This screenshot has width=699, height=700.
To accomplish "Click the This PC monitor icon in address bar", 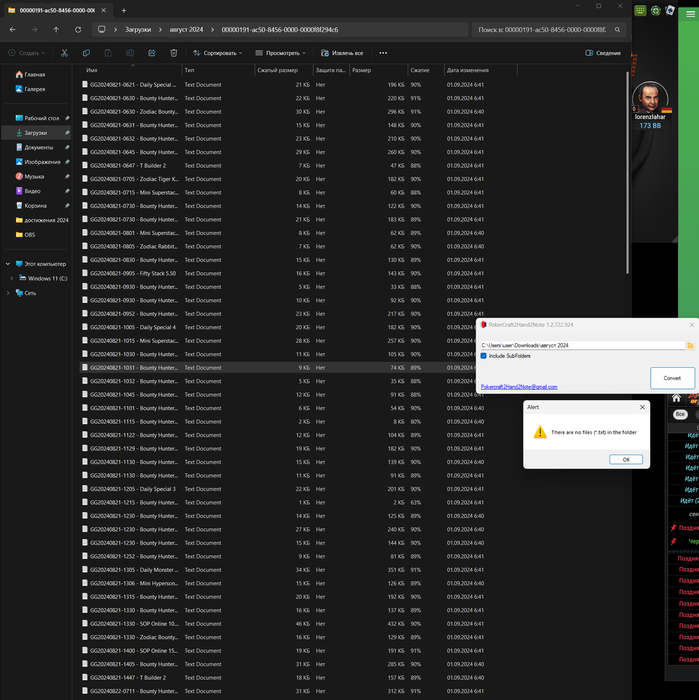I will click(102, 29).
